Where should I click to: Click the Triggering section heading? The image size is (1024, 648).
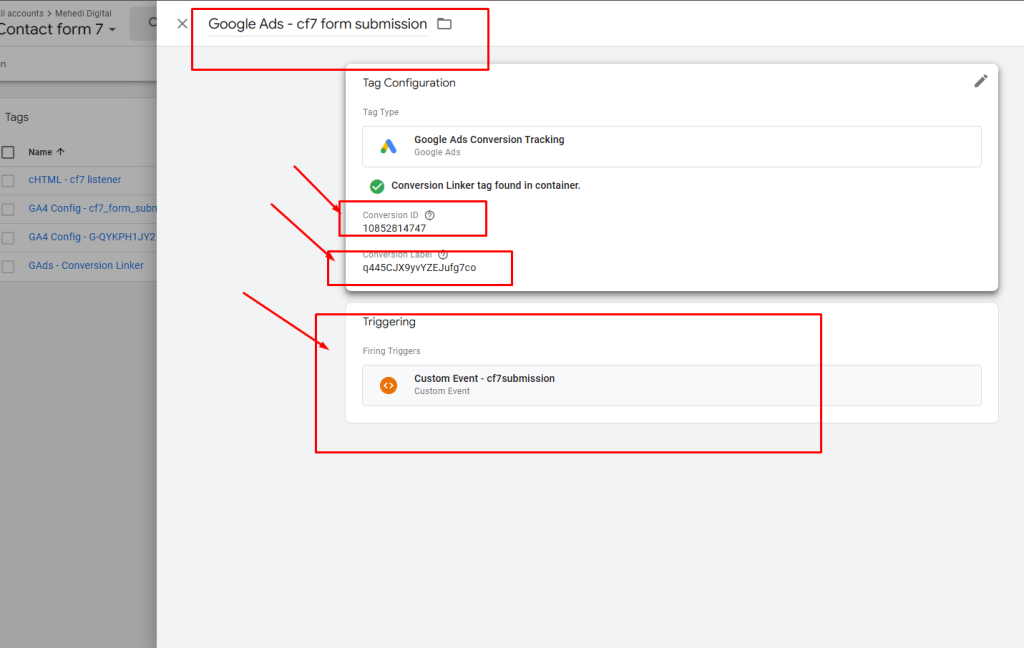click(x=389, y=322)
